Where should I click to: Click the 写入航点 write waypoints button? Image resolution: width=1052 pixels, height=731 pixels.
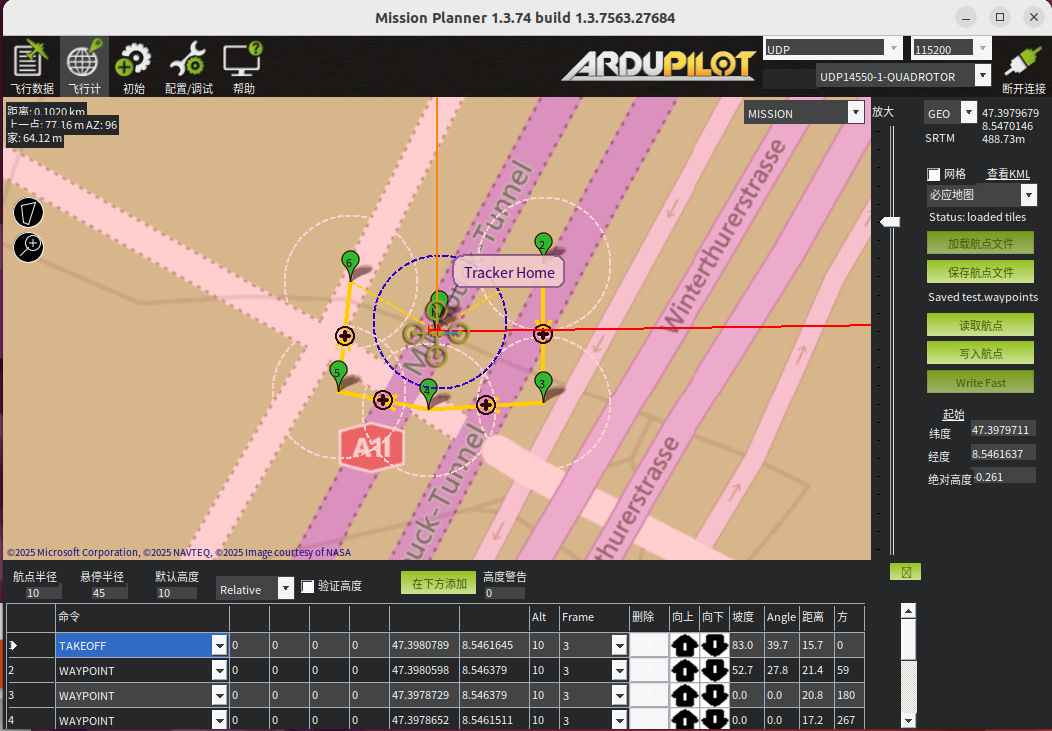coord(980,353)
